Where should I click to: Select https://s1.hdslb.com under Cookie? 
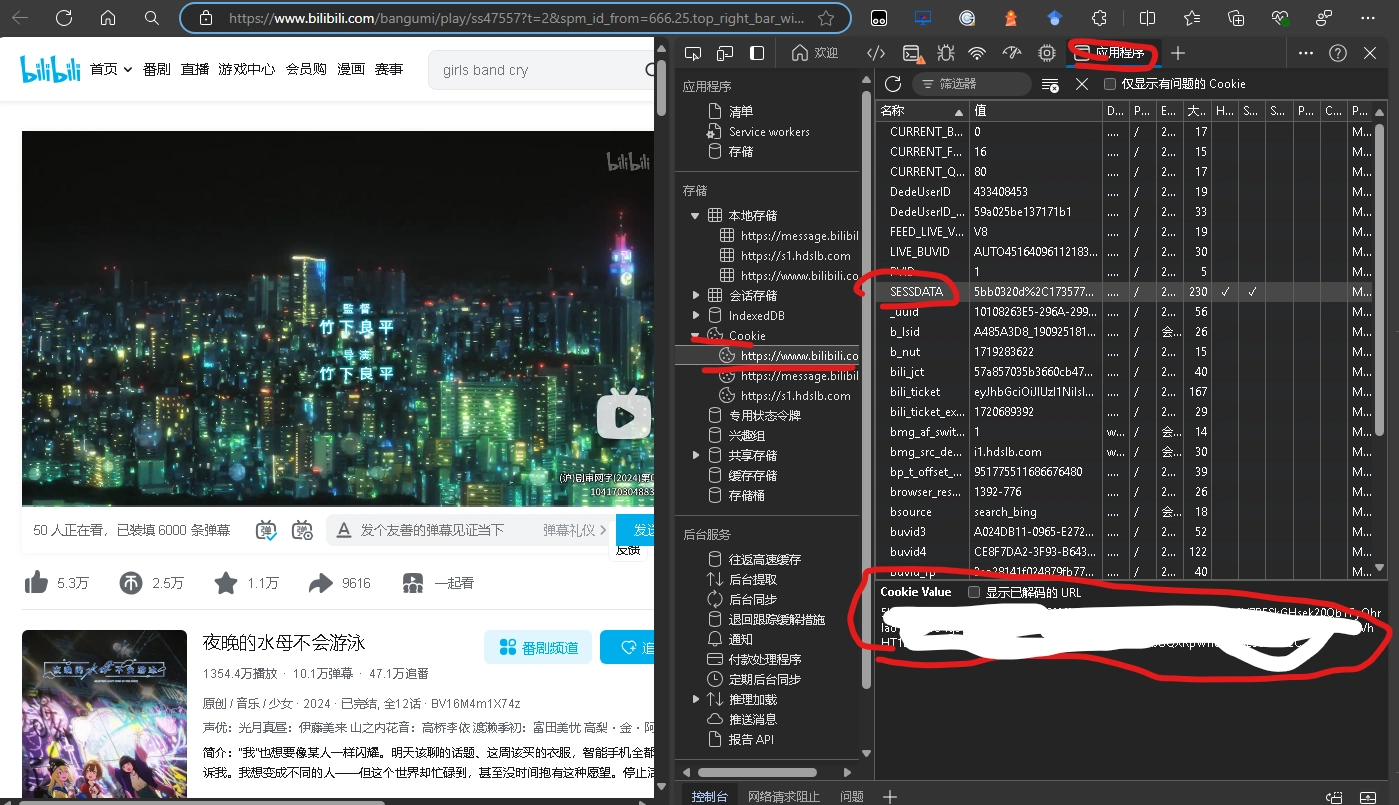pos(796,396)
